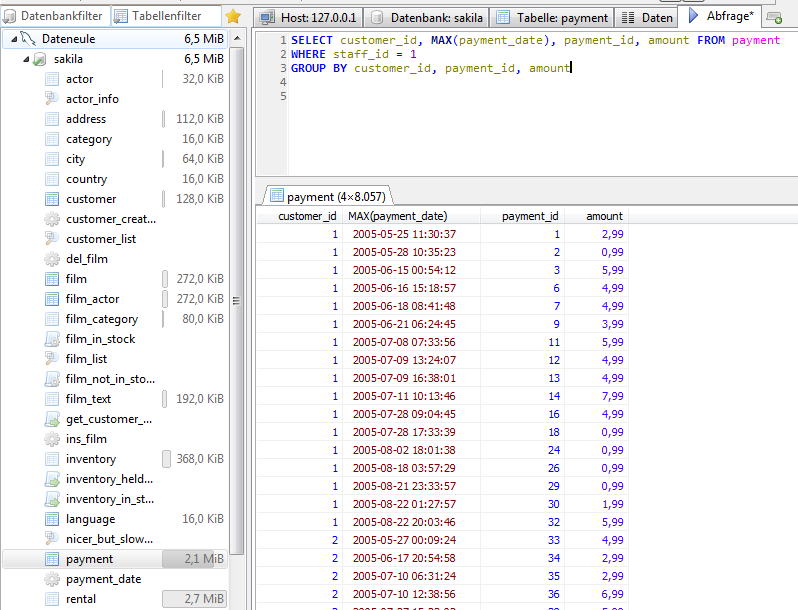Click the favorites star icon
Screen dimensions: 798x610
pyautogui.click(x=233, y=17)
